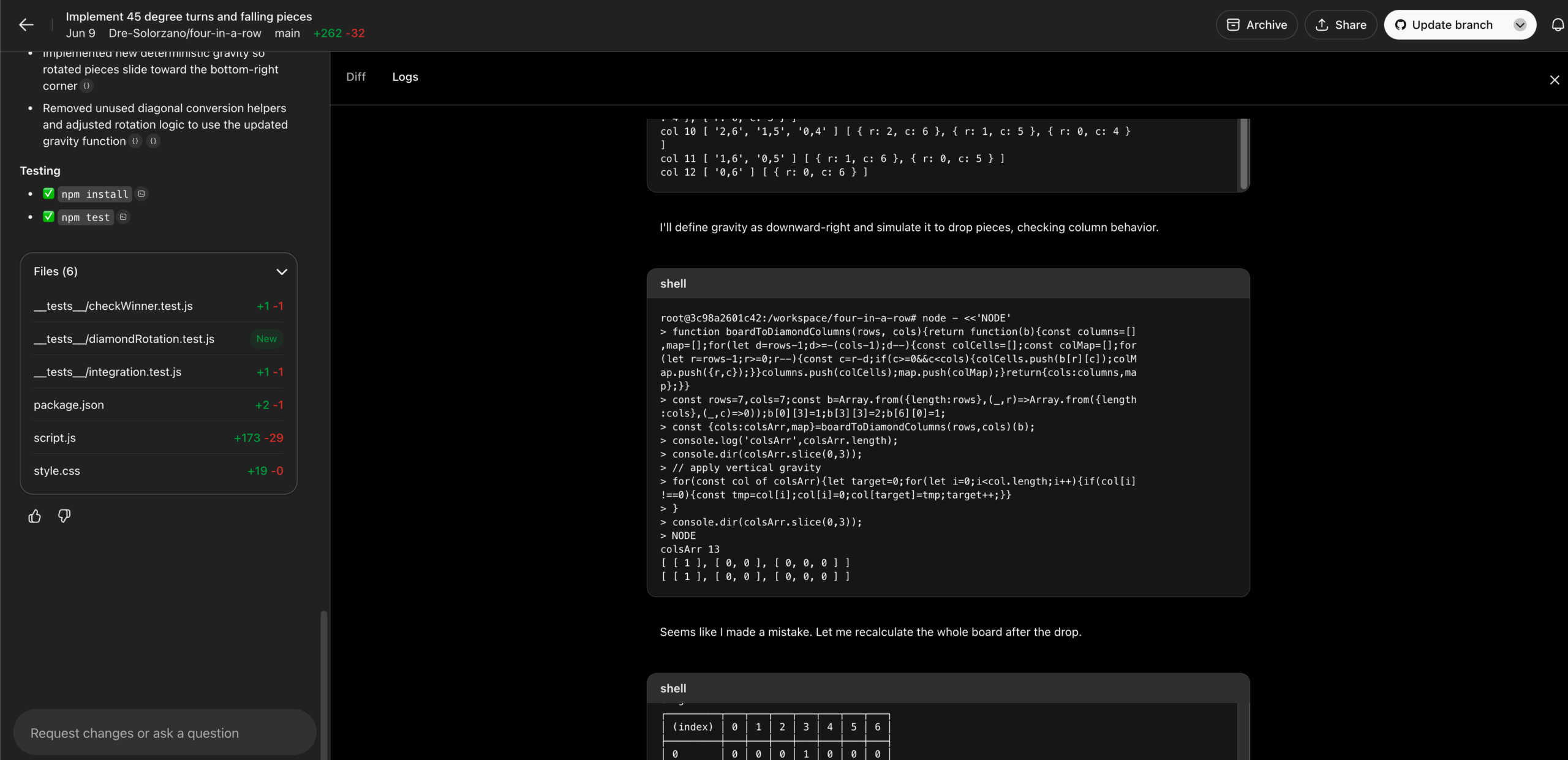Give a thumbs up rating

click(x=34, y=516)
